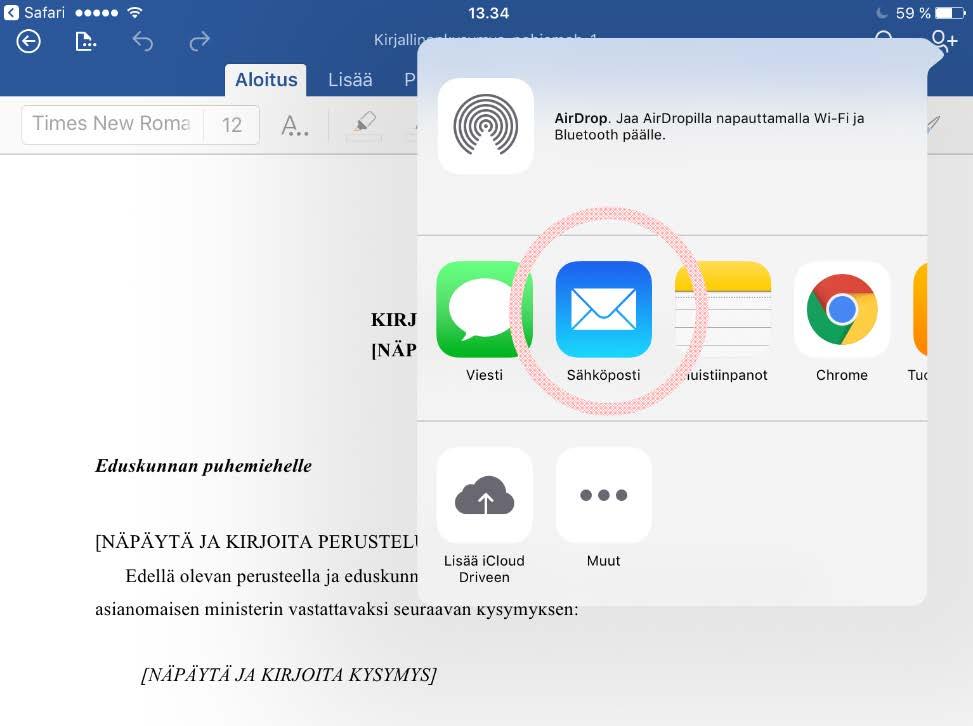Tap the clock showing 13.34
The width and height of the screenshot is (973, 726).
pyautogui.click(x=488, y=13)
